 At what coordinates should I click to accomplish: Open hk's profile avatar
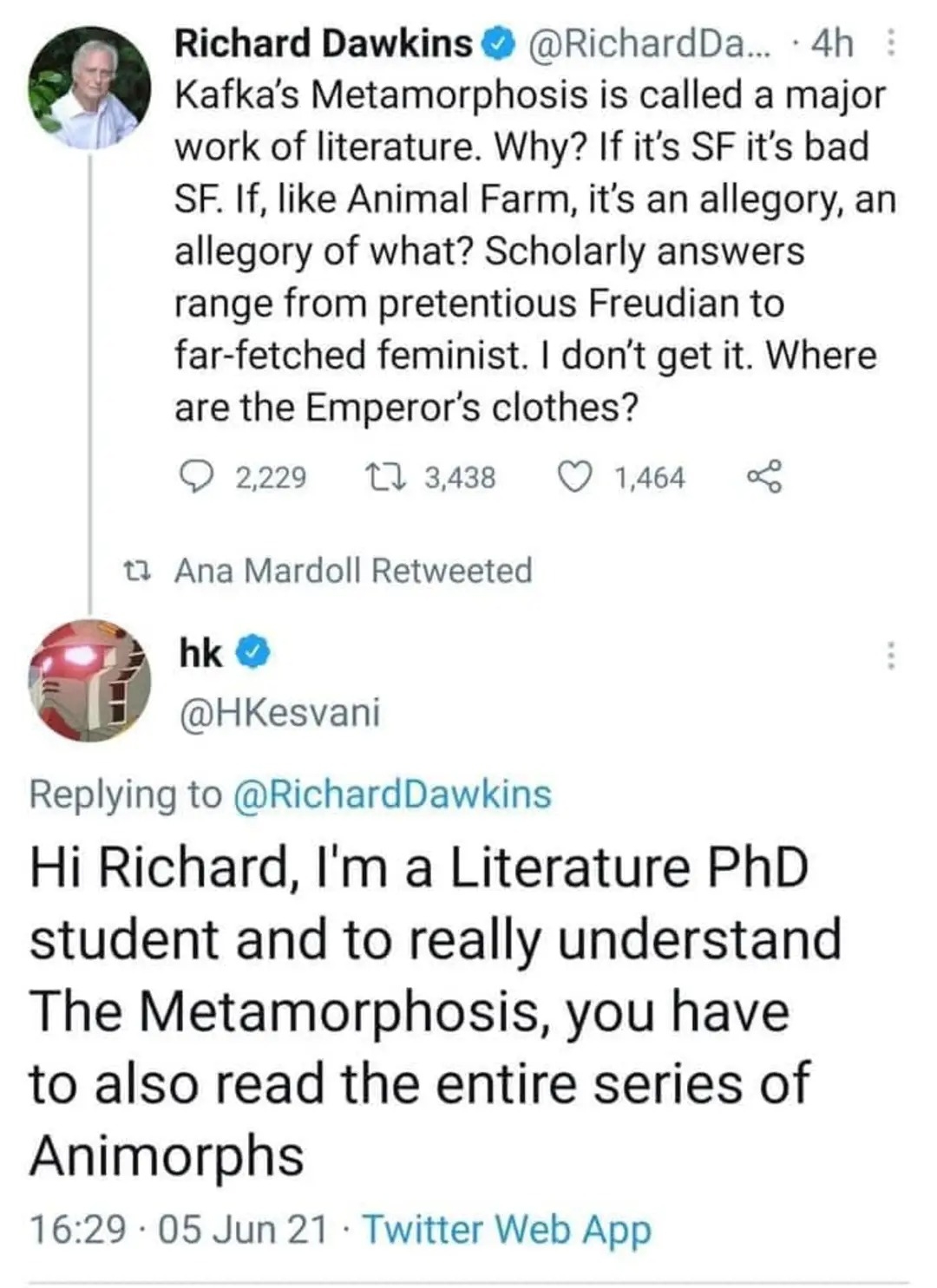(x=89, y=681)
